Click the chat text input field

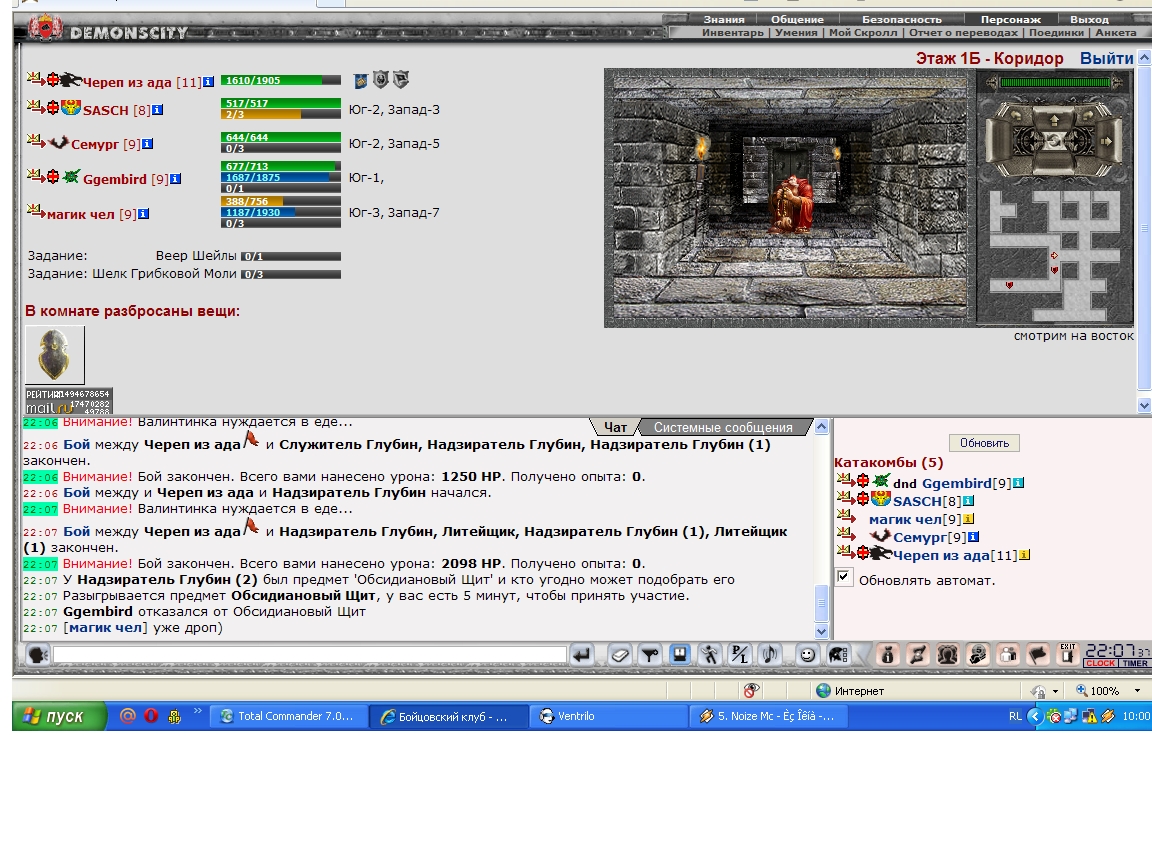coord(309,654)
